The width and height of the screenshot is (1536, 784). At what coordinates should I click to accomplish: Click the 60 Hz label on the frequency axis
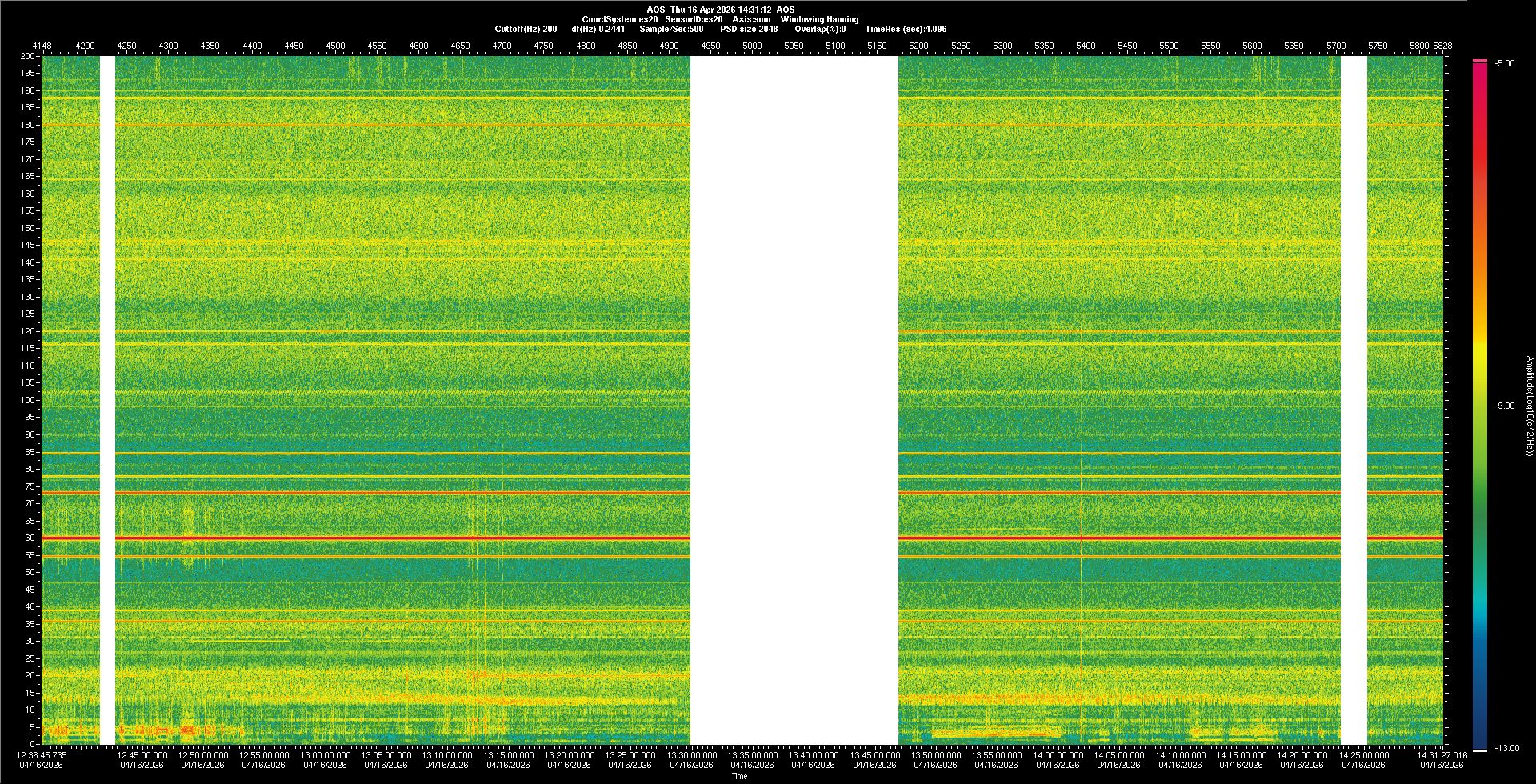pyautogui.click(x=30, y=538)
